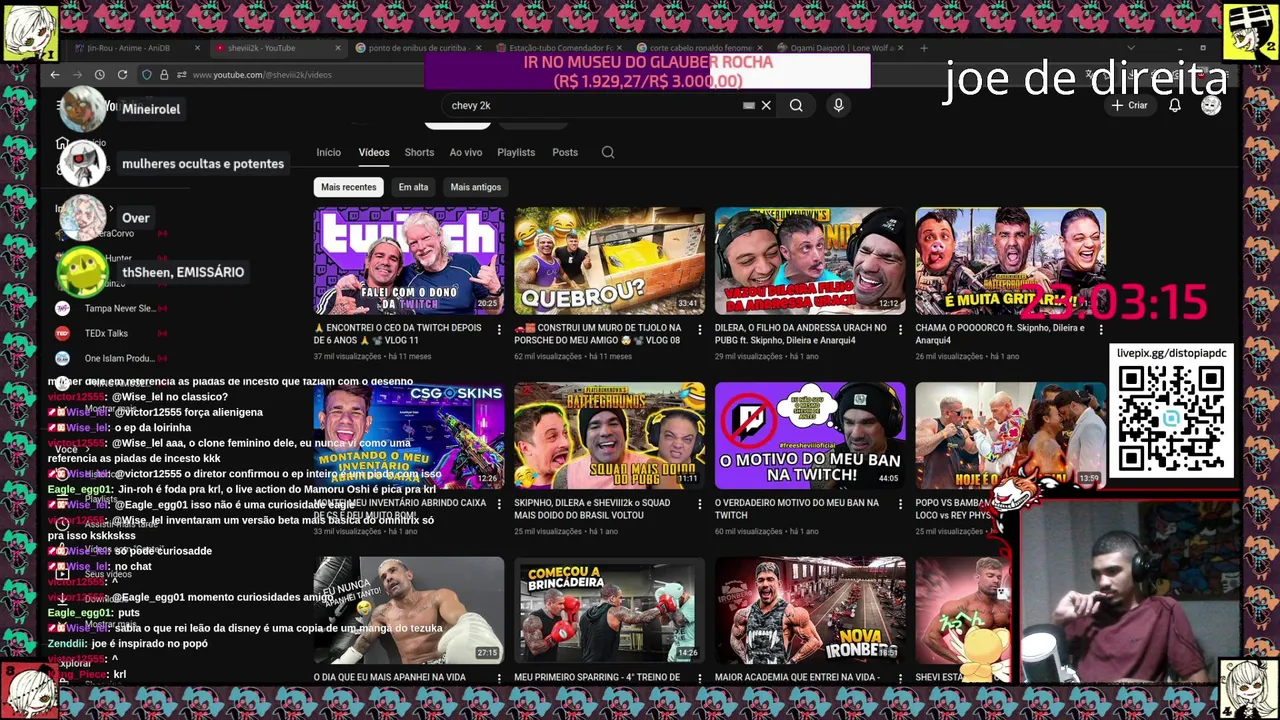This screenshot has width=1280, height=720.
Task: Open options for 'DILERA, O FILHO DA ANDRESSA' video
Action: point(900,329)
